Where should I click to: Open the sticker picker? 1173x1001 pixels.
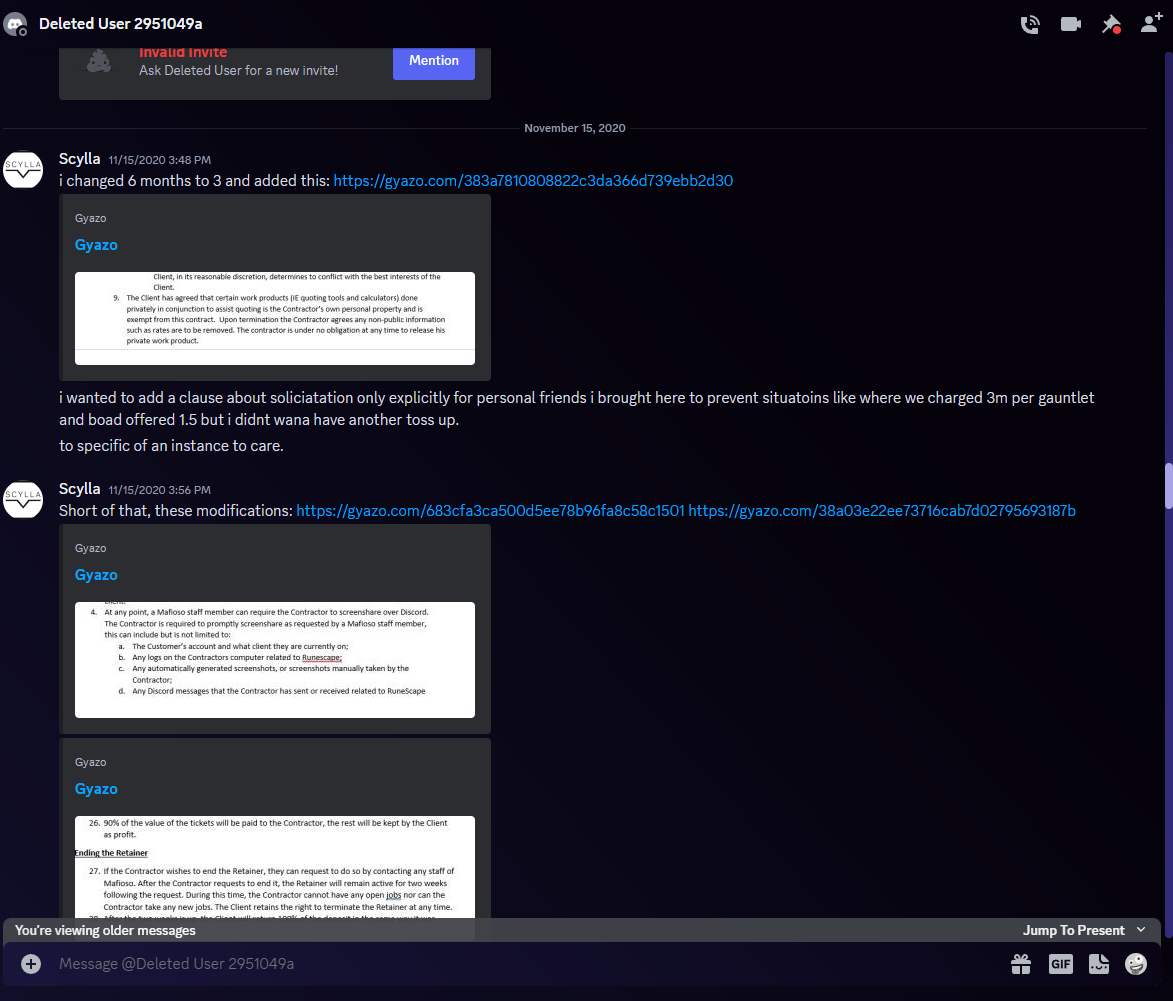[1098, 964]
